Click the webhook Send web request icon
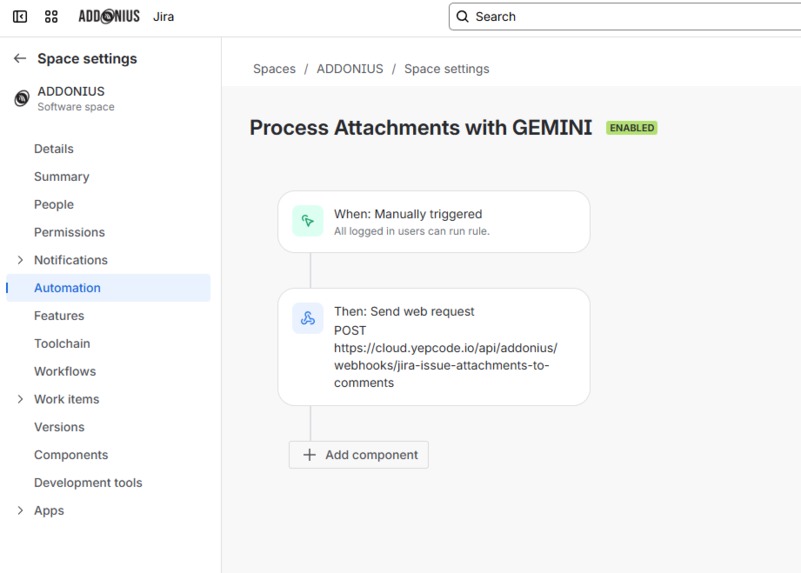The image size is (801, 573). (308, 319)
